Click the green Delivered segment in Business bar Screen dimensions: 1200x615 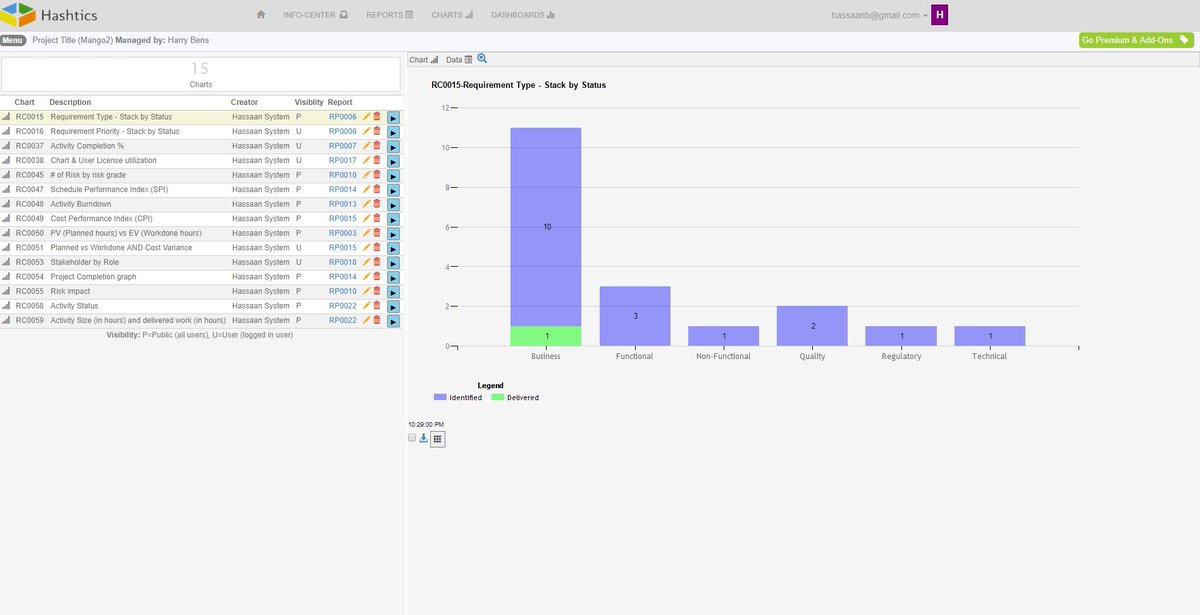(x=546, y=336)
